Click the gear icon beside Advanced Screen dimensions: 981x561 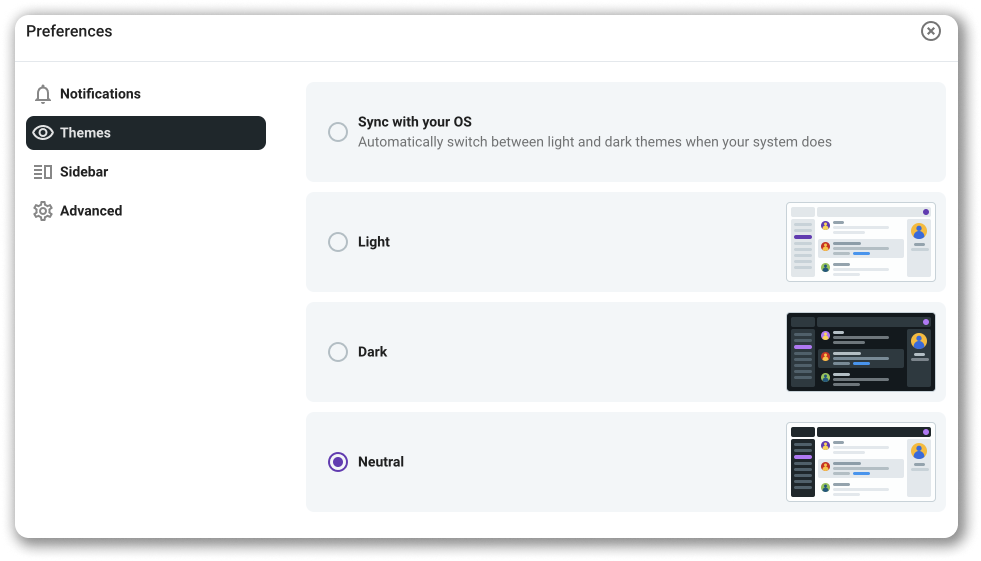click(43, 211)
